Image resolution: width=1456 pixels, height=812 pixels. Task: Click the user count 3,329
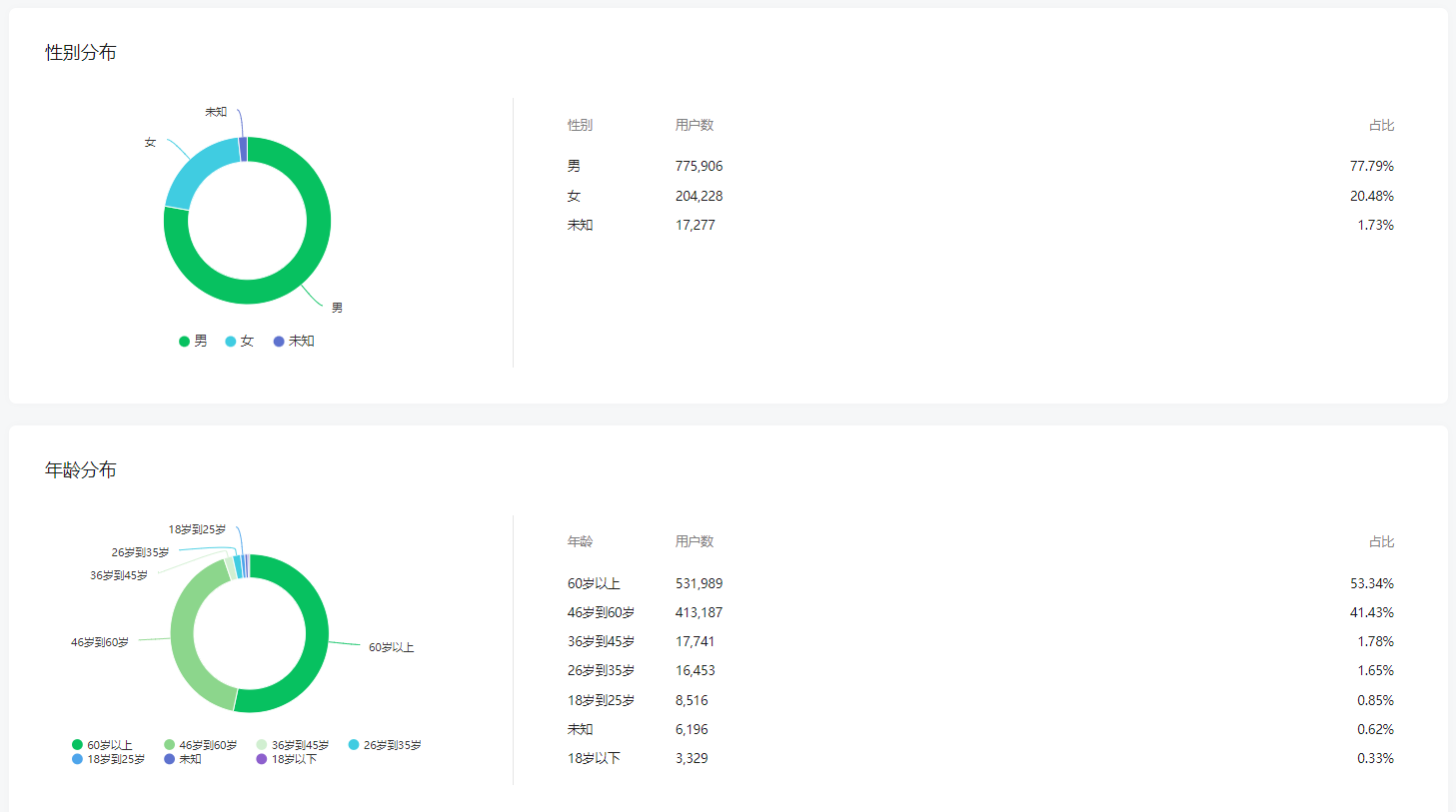point(692,758)
